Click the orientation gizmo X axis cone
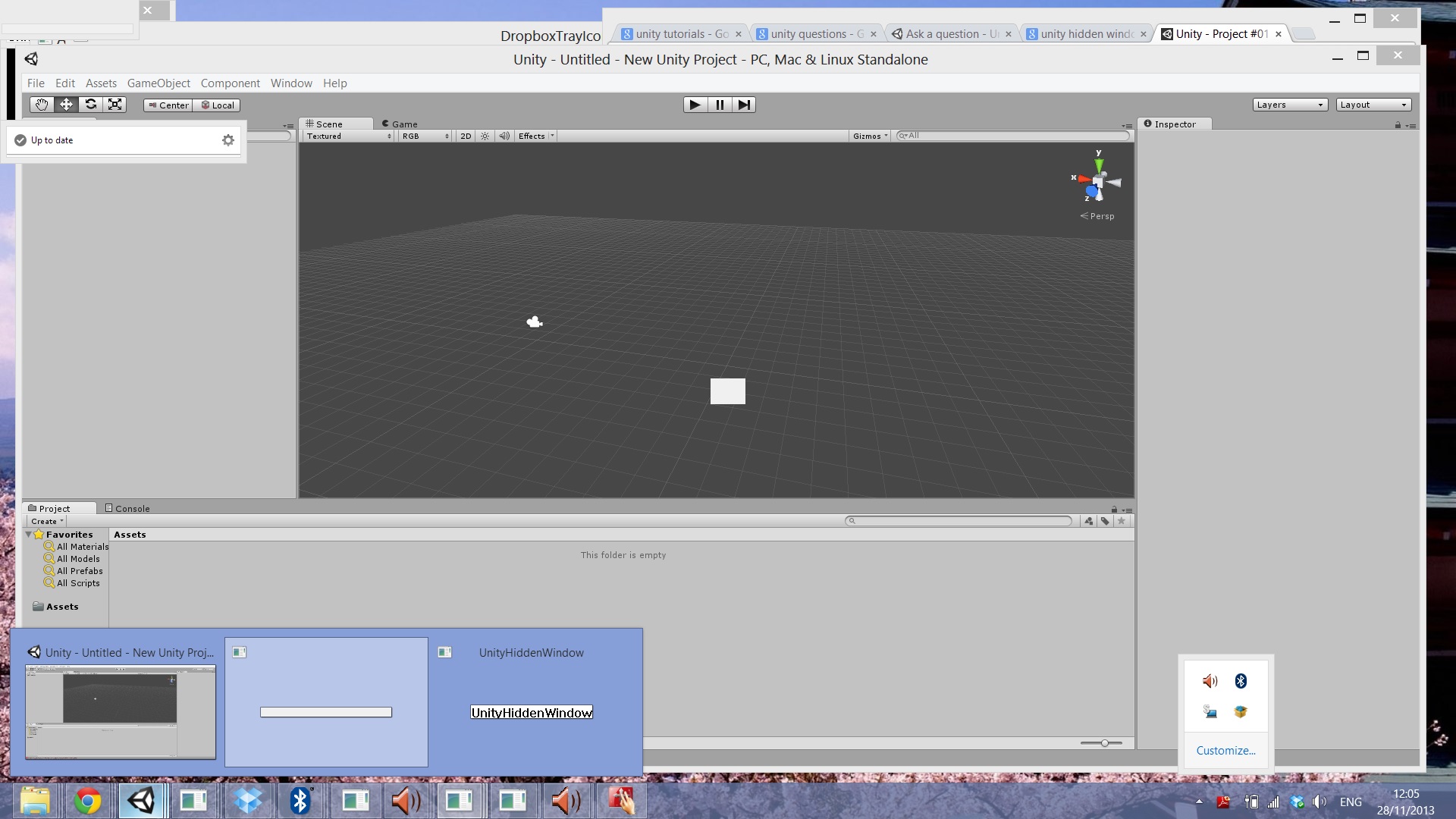 coord(1084,179)
